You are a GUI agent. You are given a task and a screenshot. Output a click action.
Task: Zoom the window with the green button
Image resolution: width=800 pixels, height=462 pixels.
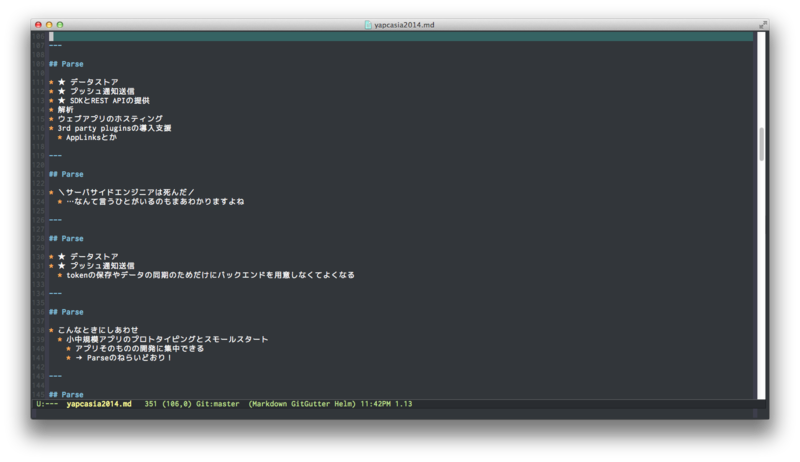pos(60,24)
